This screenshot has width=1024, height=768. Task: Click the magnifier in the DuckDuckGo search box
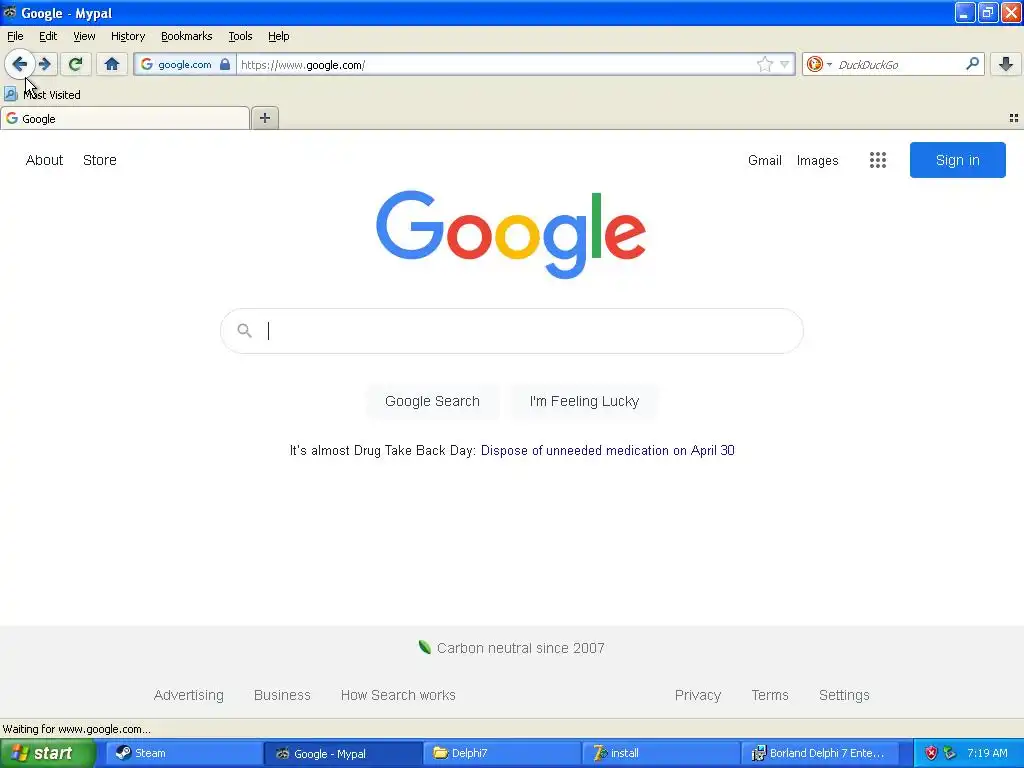click(x=972, y=64)
